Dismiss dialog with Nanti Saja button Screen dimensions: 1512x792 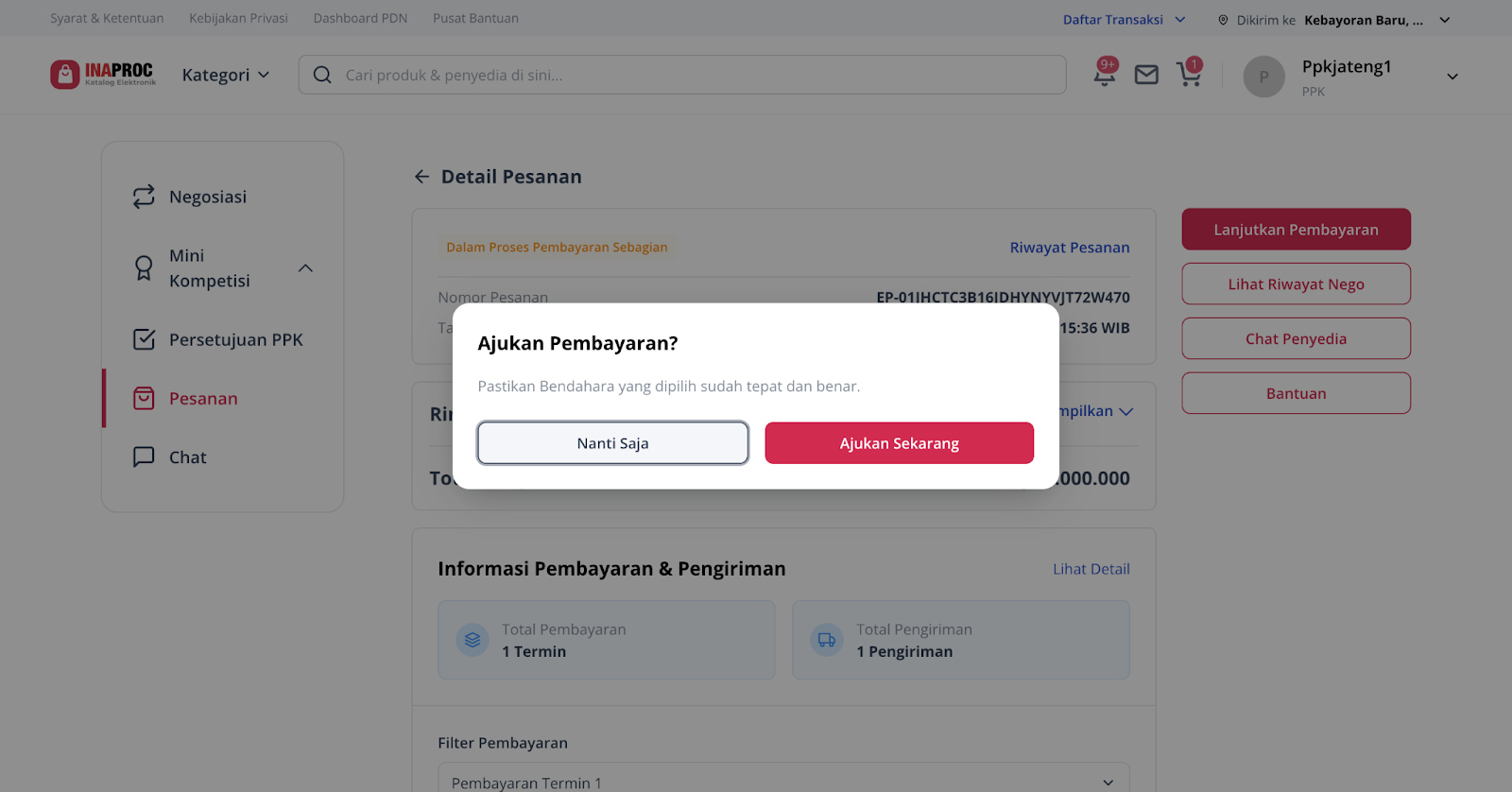coord(612,443)
